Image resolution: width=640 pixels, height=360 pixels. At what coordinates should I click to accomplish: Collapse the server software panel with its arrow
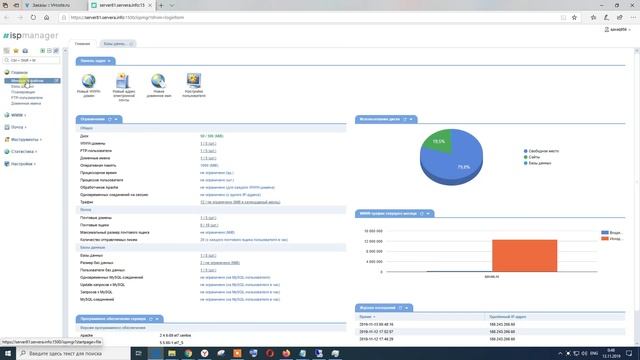coord(157,319)
